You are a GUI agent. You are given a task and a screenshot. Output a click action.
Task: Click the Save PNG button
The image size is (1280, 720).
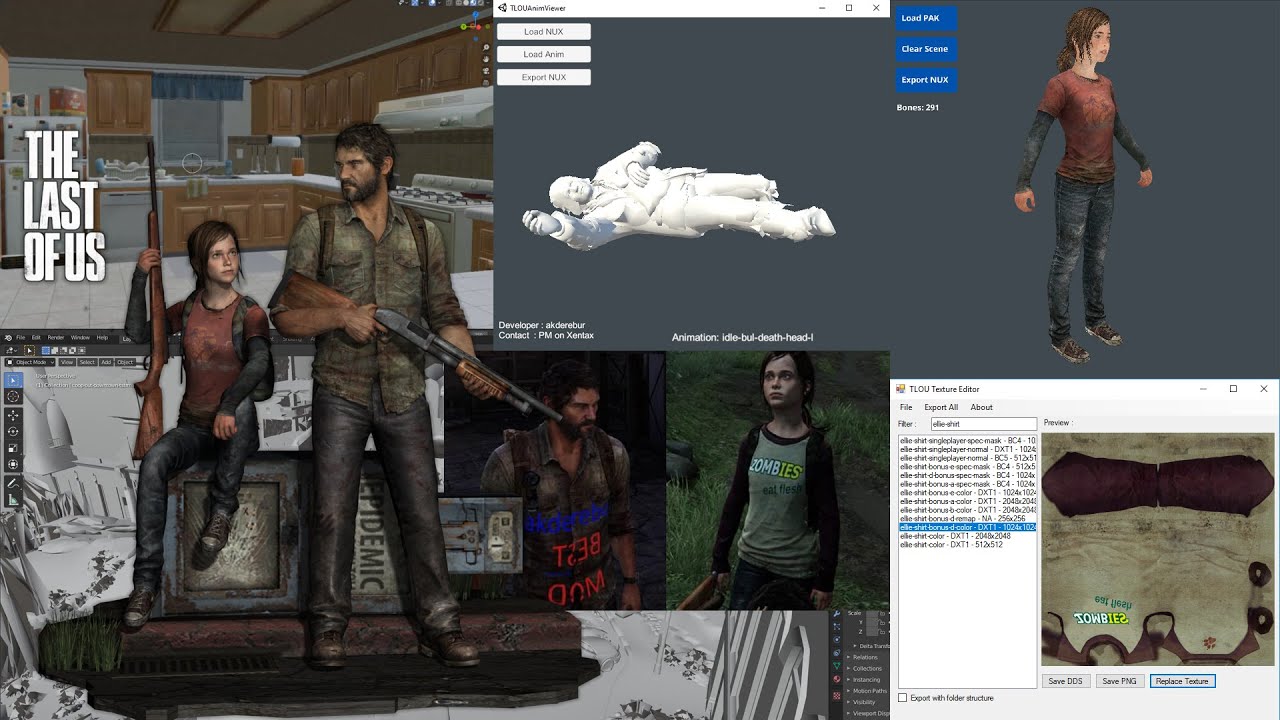tap(1120, 681)
